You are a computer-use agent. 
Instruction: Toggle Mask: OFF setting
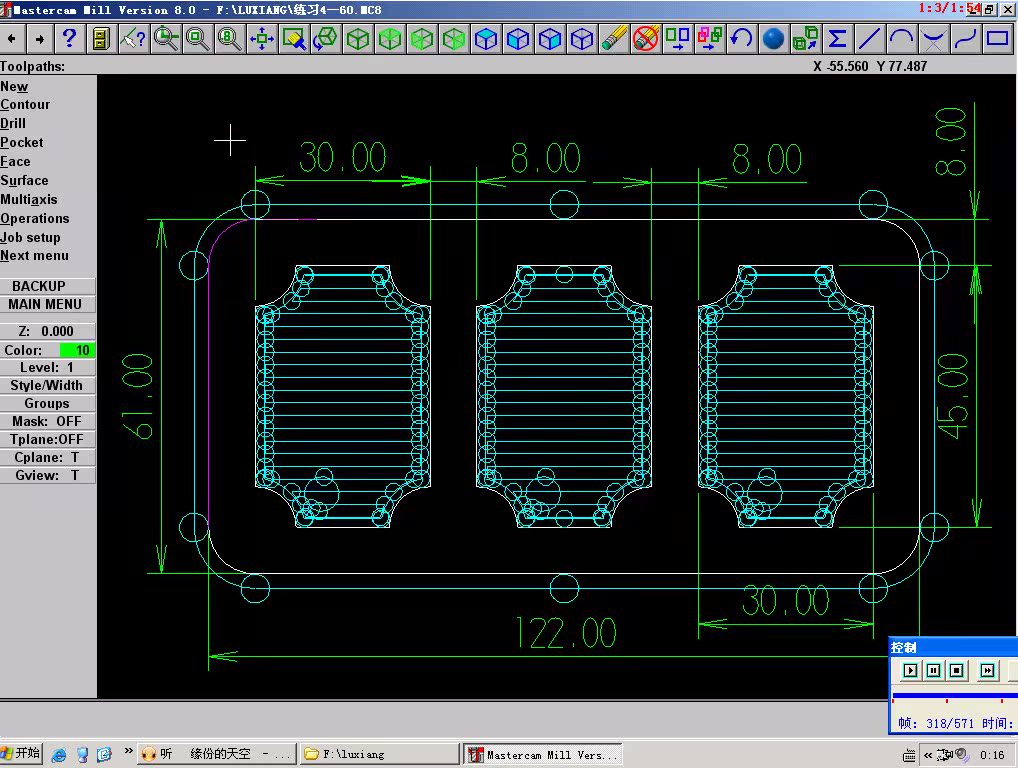point(47,421)
